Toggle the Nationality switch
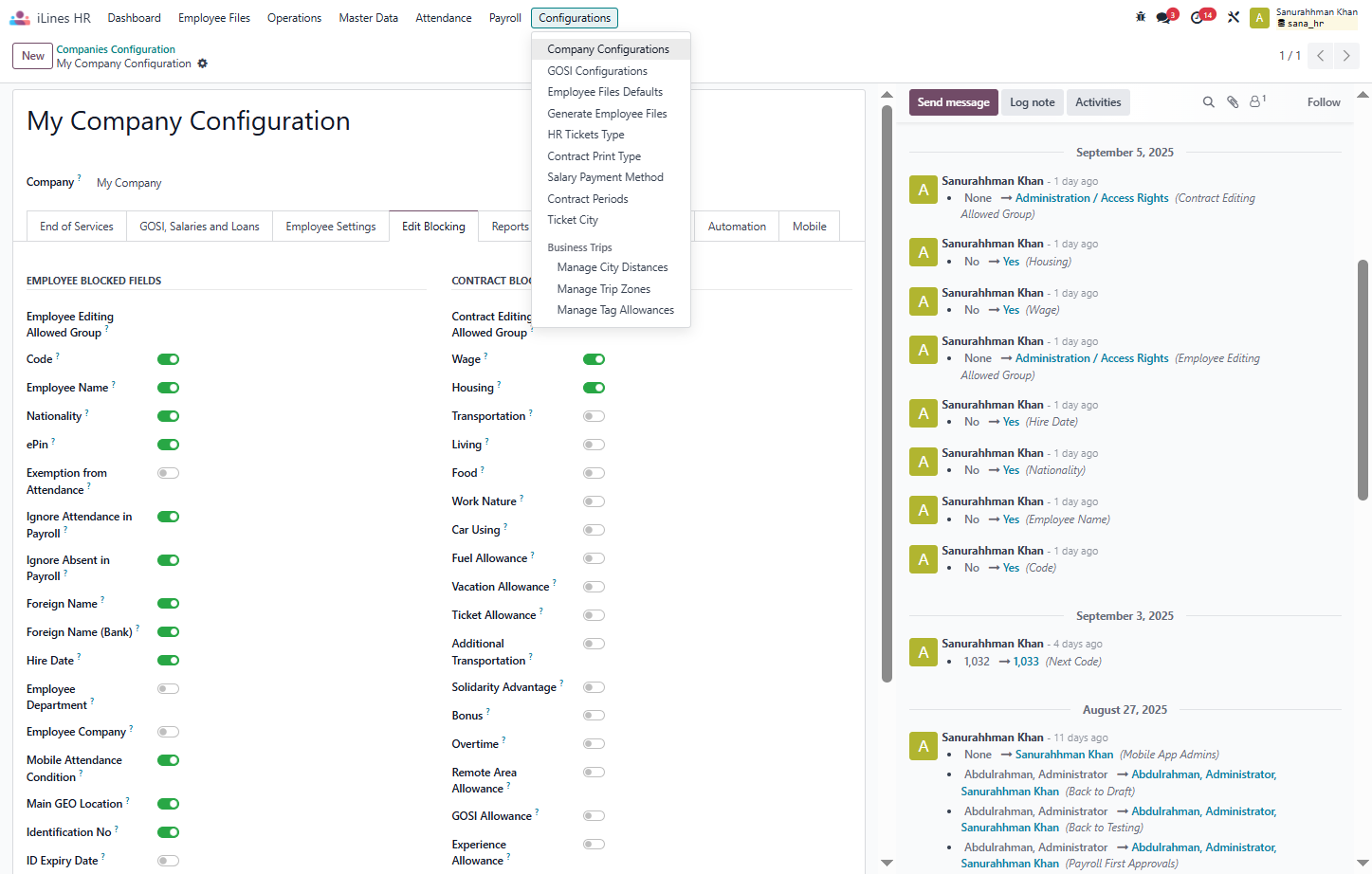 click(169, 416)
